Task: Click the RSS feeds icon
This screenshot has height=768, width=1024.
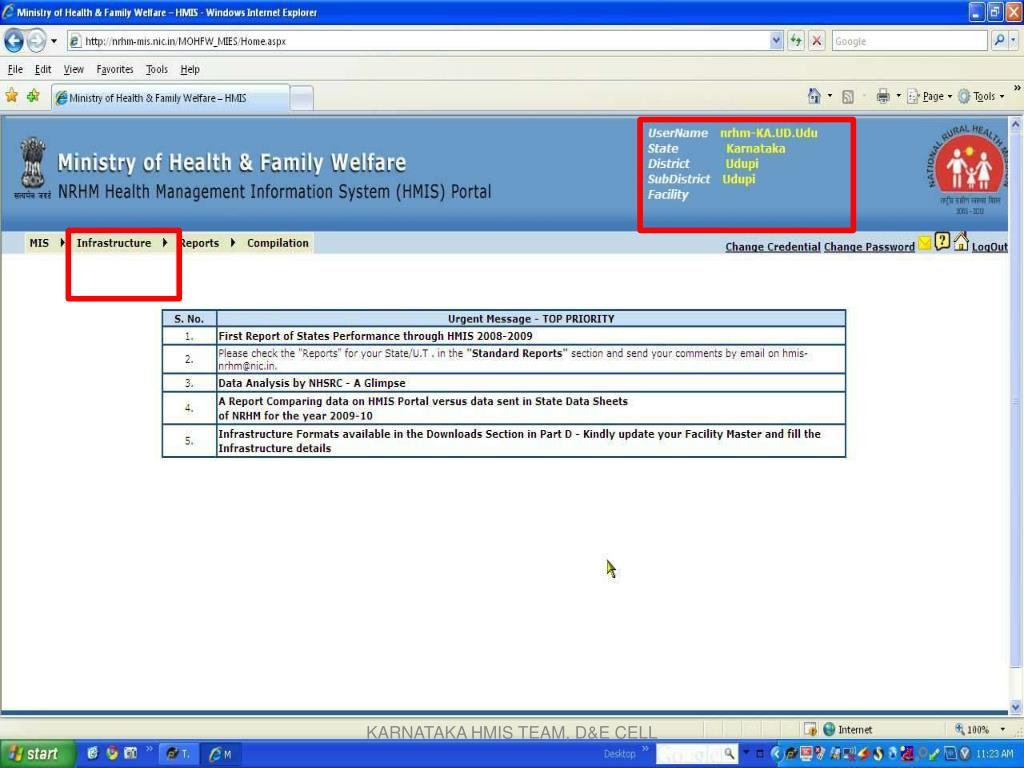Action: click(x=848, y=97)
